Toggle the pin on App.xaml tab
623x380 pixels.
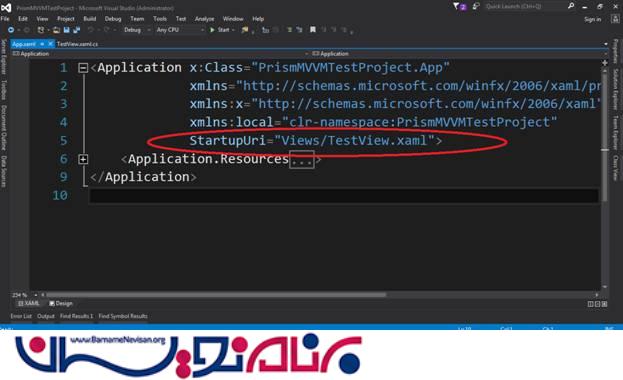[42, 44]
